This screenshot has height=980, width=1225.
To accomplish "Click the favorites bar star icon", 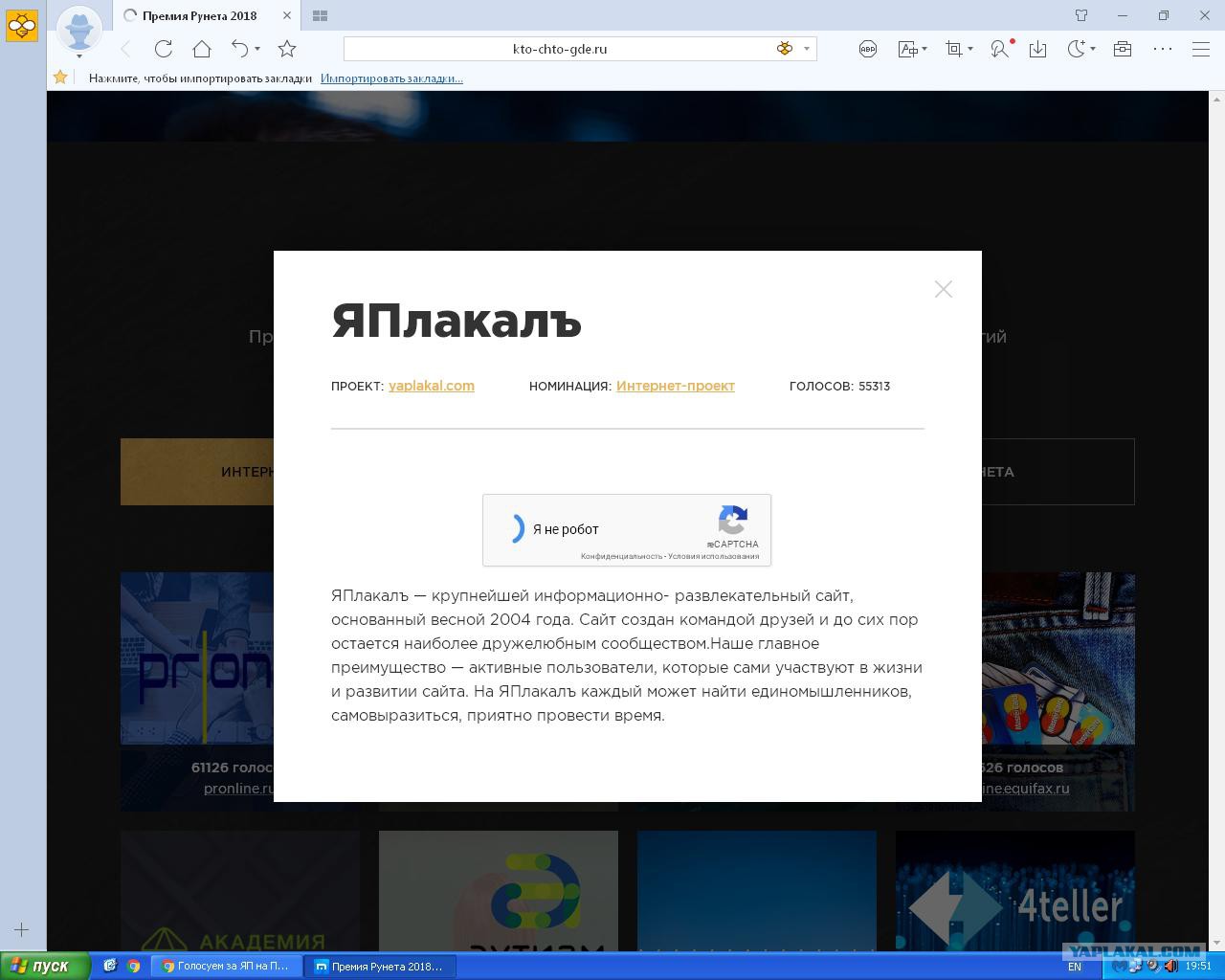I will [60, 78].
